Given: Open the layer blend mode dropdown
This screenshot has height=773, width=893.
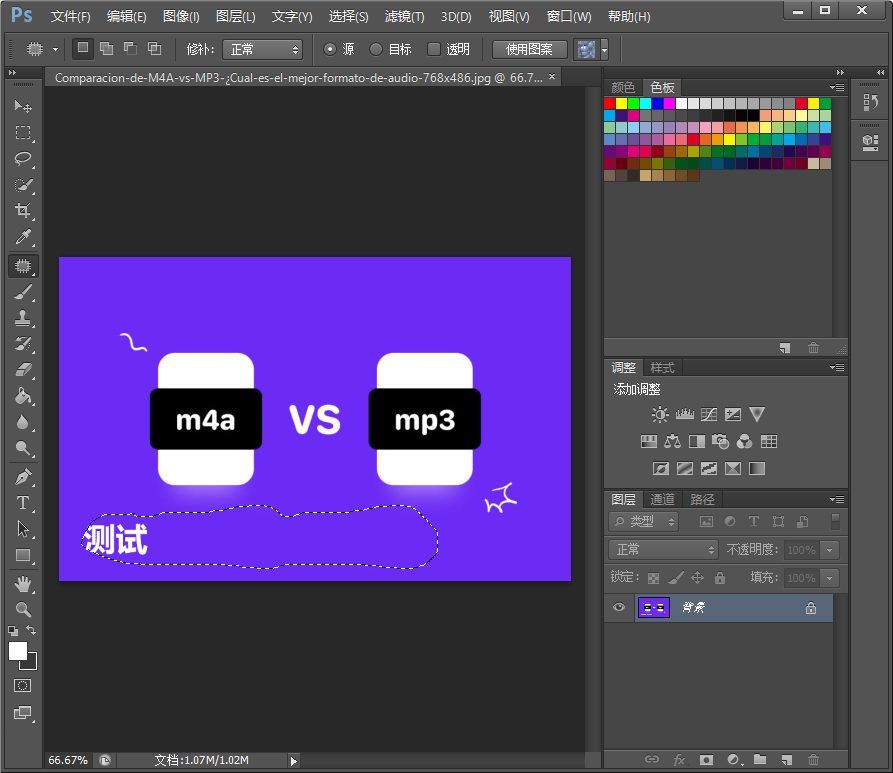Looking at the screenshot, I should click(x=664, y=549).
